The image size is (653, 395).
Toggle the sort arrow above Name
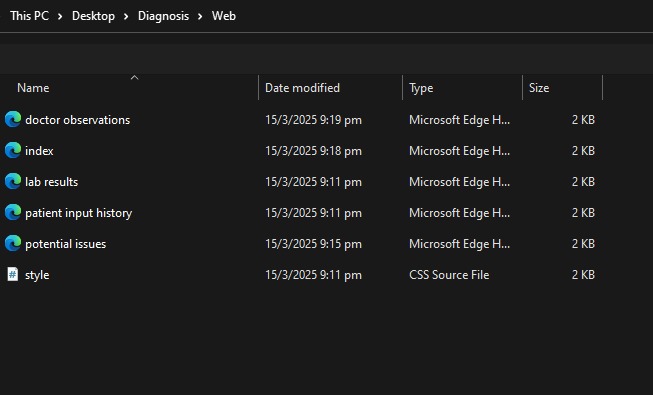pos(134,78)
